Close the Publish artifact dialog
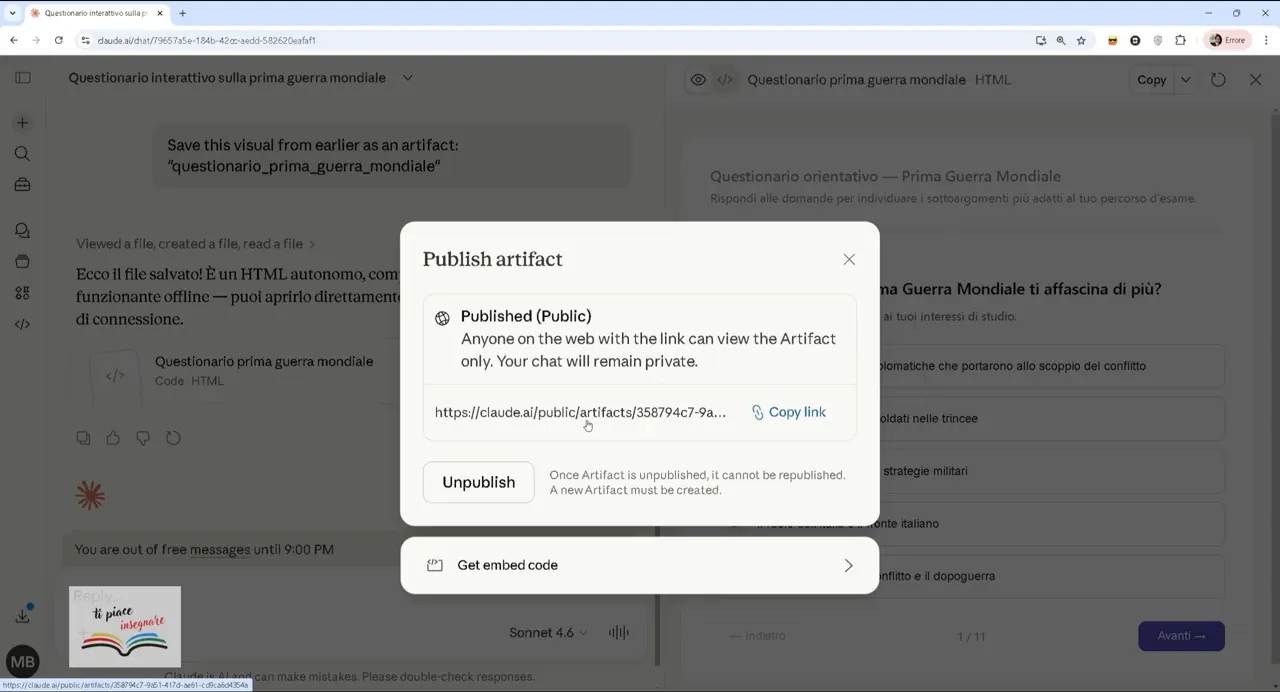This screenshot has width=1280, height=692. pos(849,259)
